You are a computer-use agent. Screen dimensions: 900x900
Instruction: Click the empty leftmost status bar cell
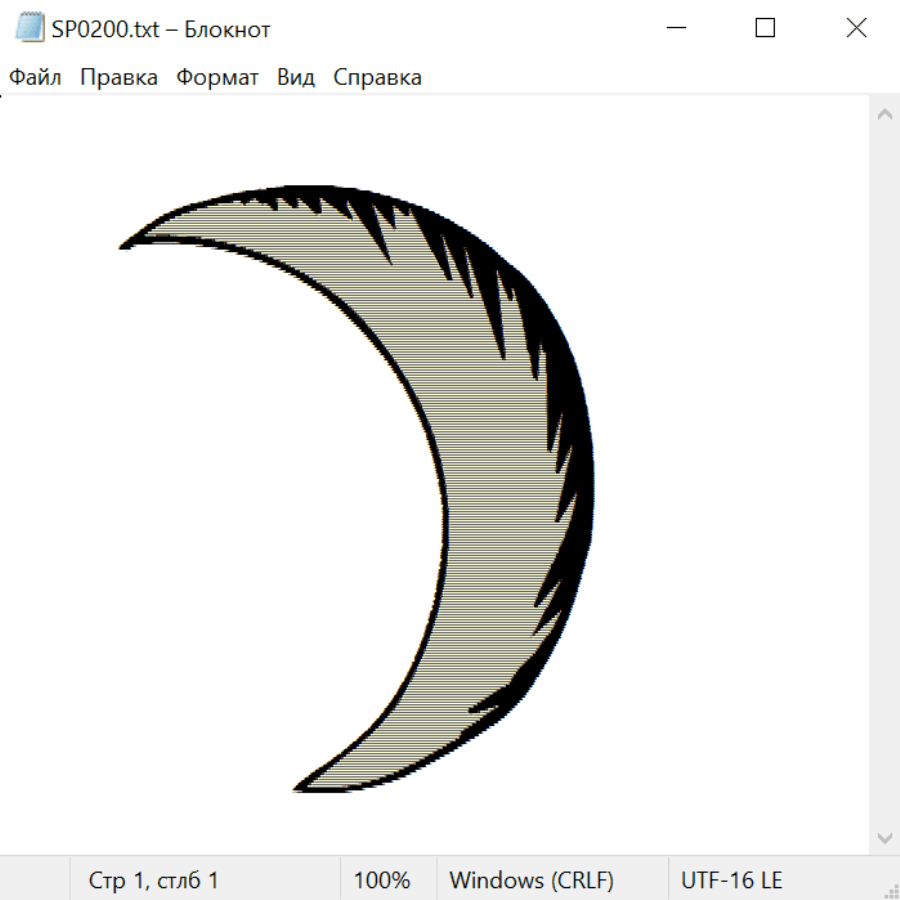pyautogui.click(x=35, y=880)
